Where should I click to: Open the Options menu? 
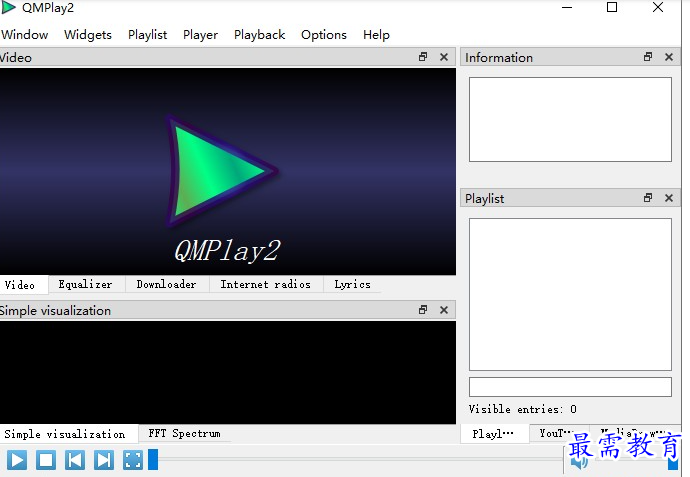point(324,35)
